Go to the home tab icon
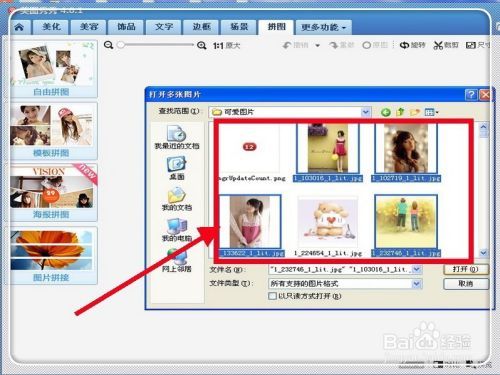 click(19, 27)
